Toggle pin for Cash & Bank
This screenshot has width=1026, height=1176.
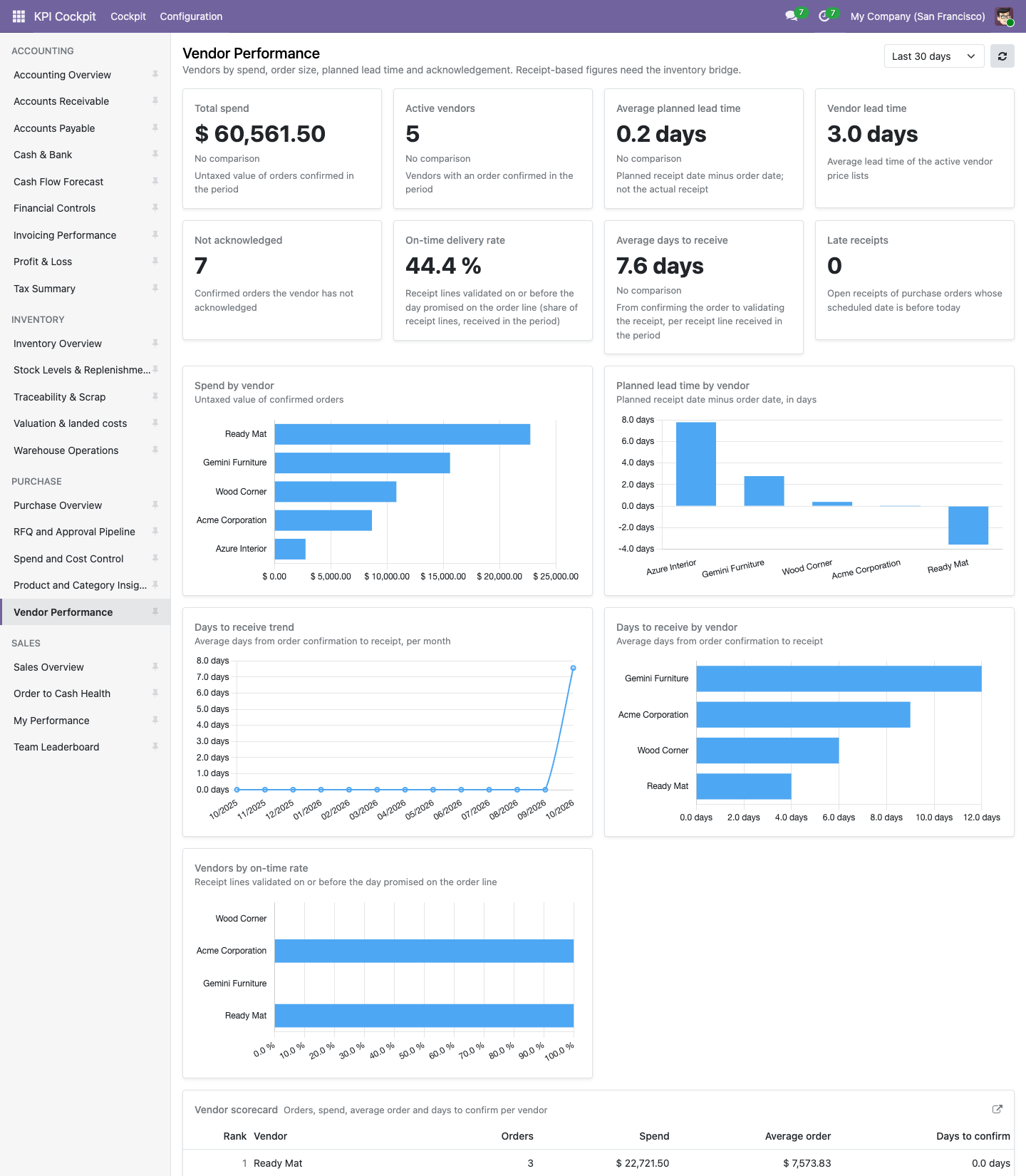pyautogui.click(x=155, y=155)
